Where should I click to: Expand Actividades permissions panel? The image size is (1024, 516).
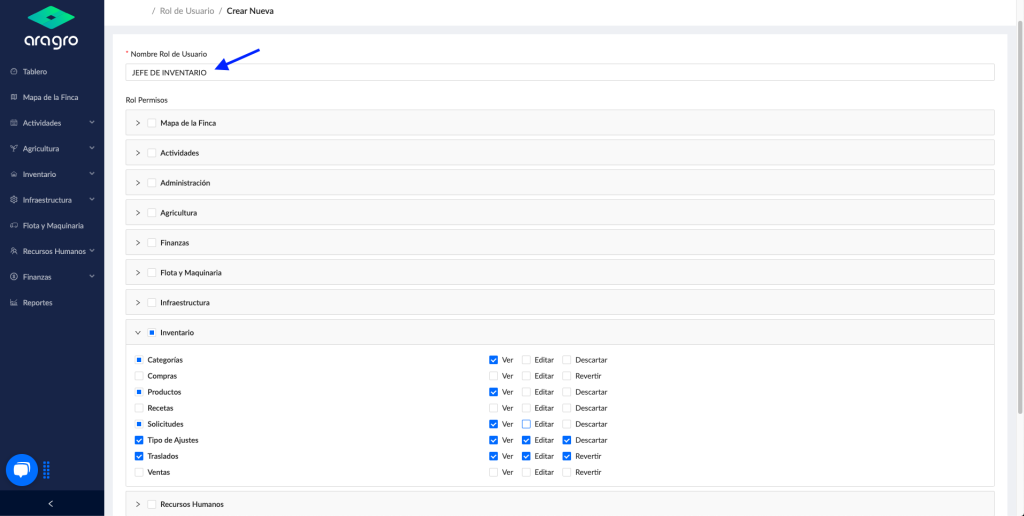coord(138,153)
